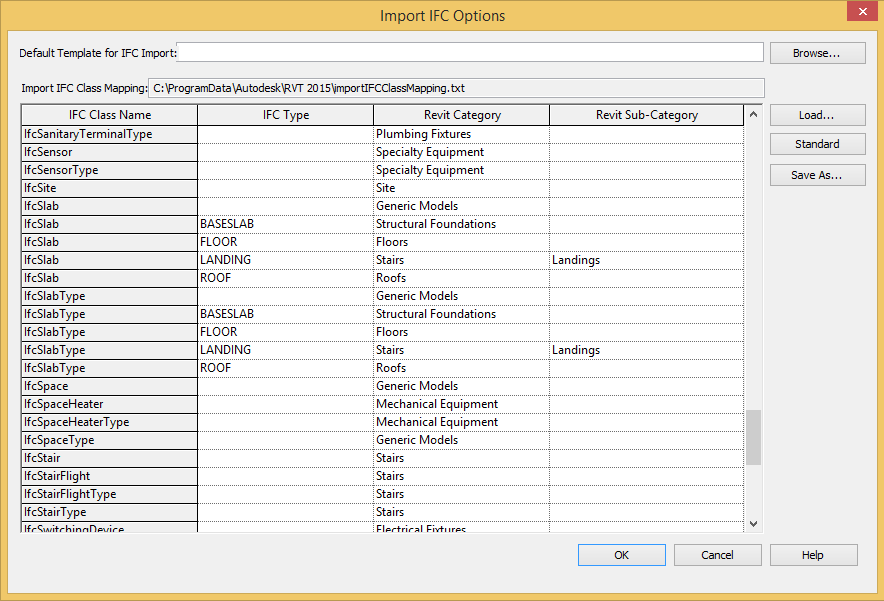Click the scrollbar up arrow of the table
This screenshot has width=884, height=601.
(x=753, y=114)
